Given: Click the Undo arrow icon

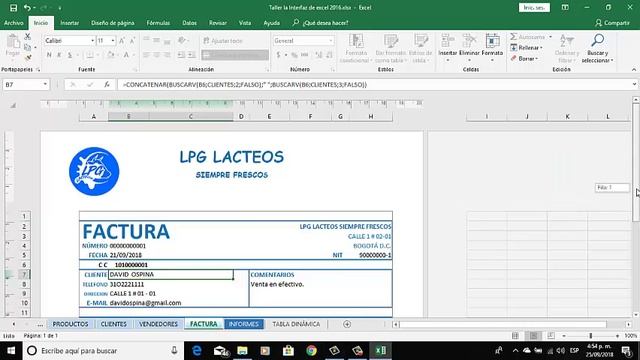Looking at the screenshot, I should click(x=27, y=8).
